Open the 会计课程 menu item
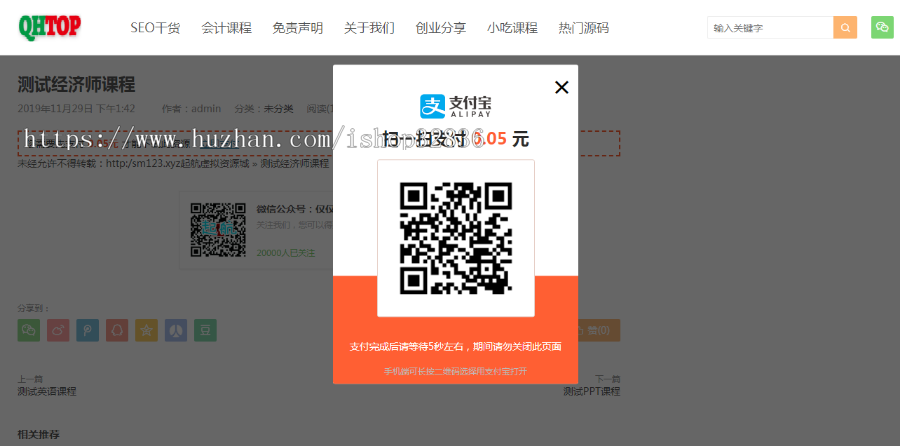Viewport: 900px width, 446px height. click(226, 28)
